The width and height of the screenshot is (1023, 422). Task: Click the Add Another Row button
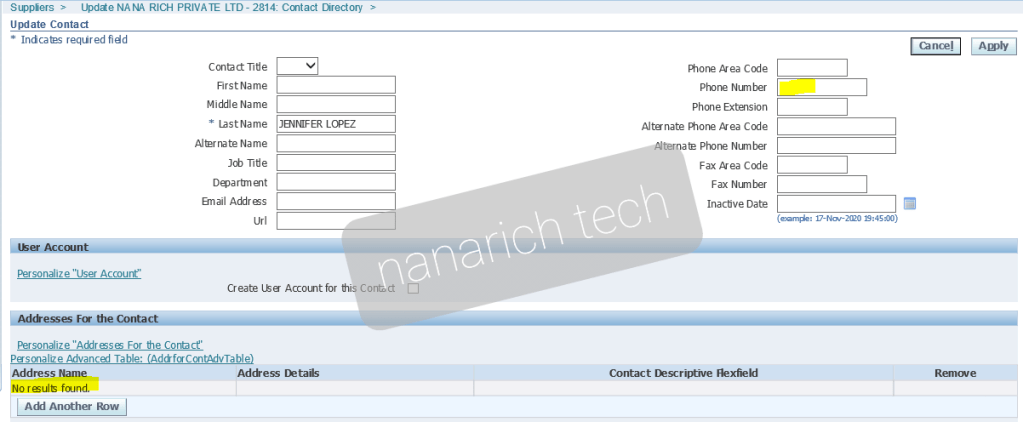pos(72,407)
